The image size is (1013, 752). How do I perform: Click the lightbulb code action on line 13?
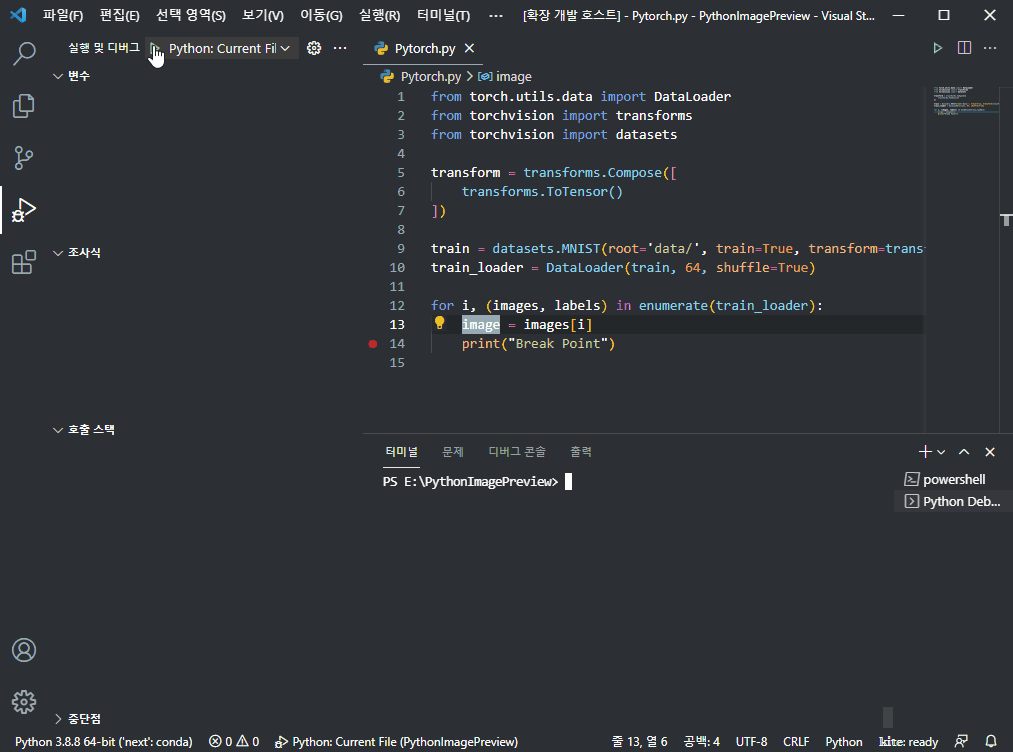click(x=439, y=322)
